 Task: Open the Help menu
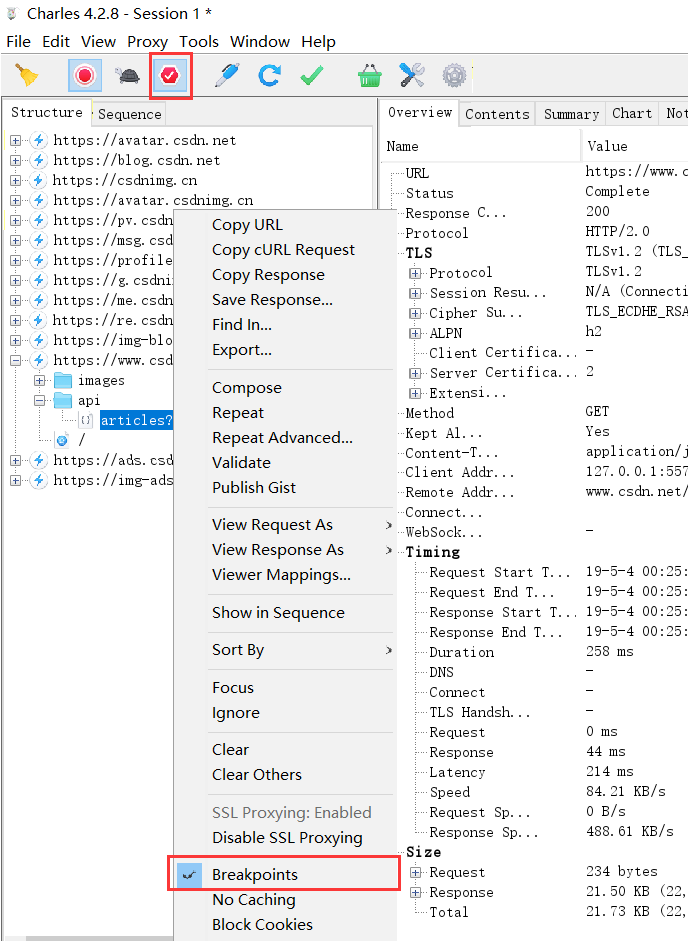pos(318,42)
